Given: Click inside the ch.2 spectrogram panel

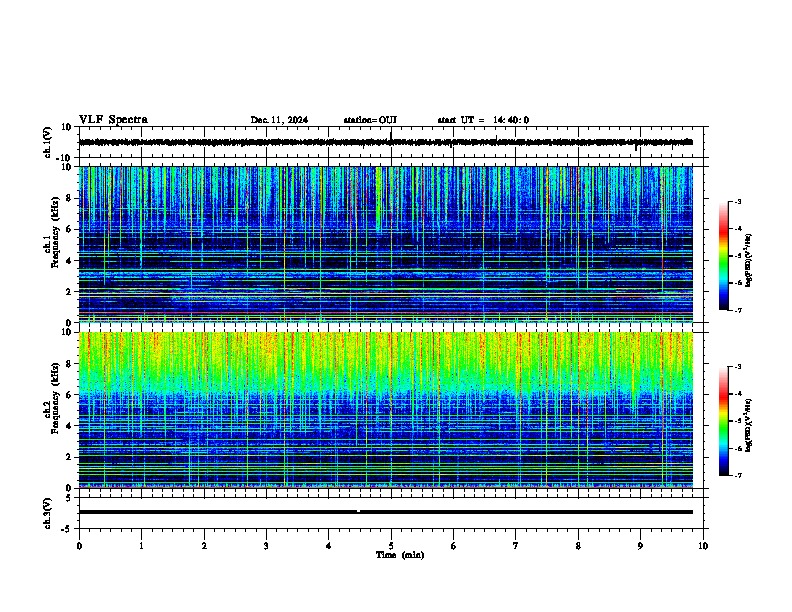Looking at the screenshot, I should click(x=386, y=410).
